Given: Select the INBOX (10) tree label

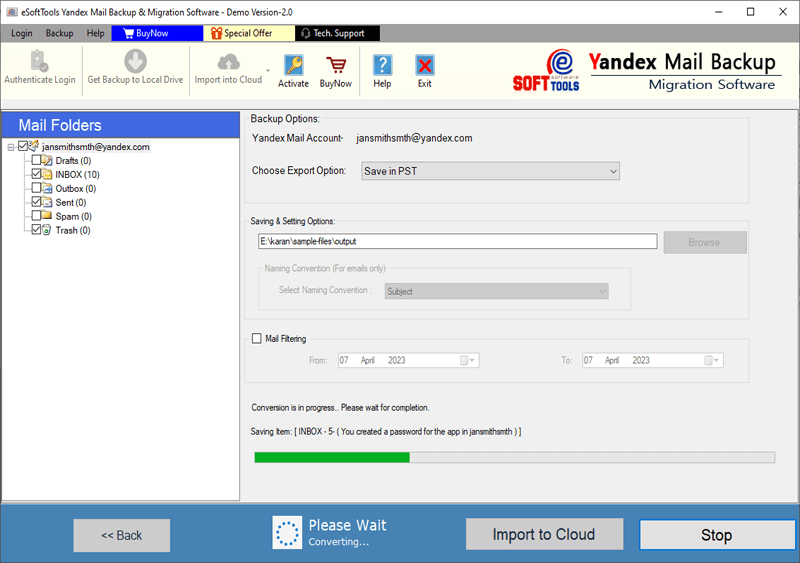Looking at the screenshot, I should point(78,175).
